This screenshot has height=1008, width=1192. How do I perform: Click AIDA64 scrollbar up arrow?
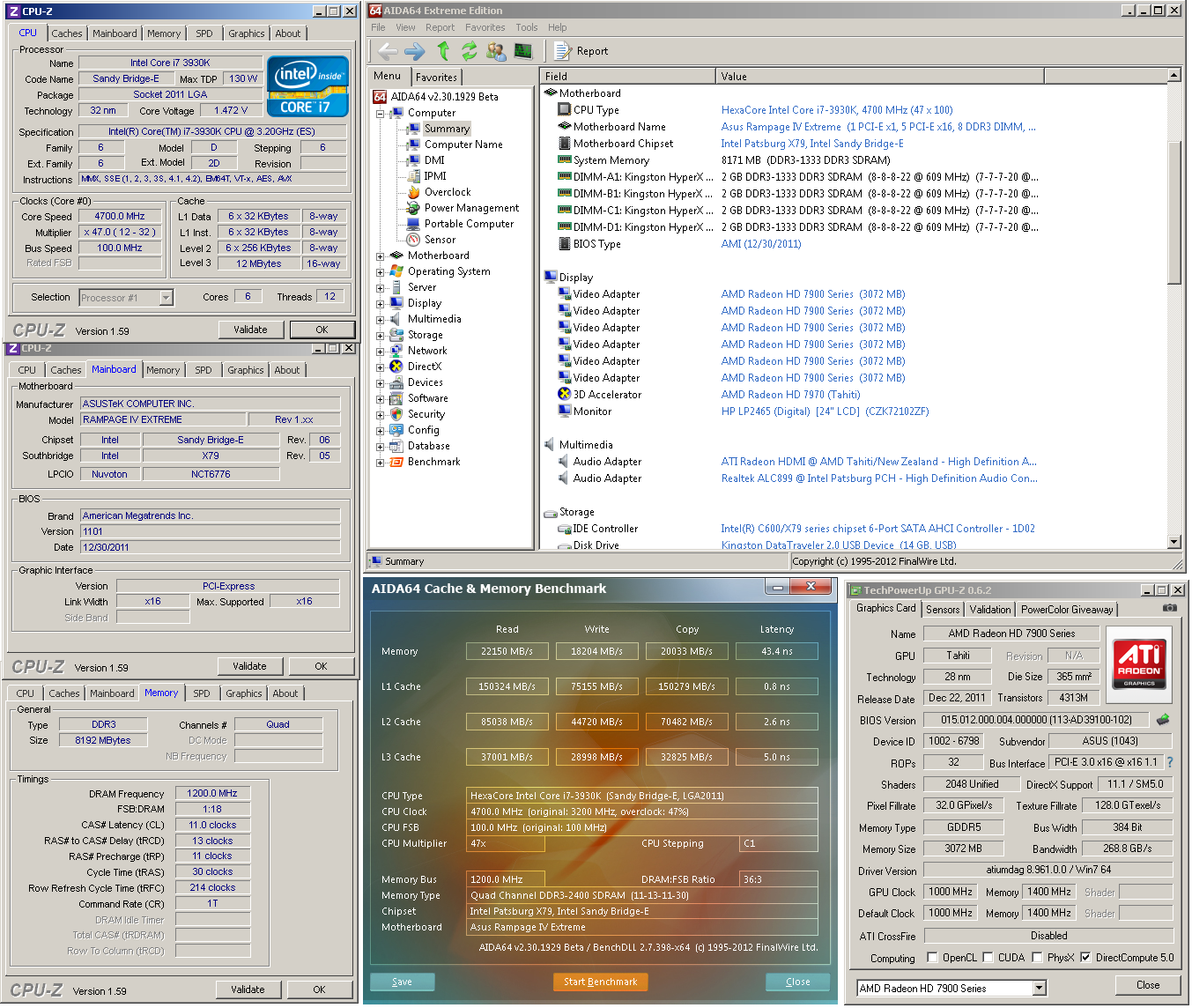pyautogui.click(x=1173, y=76)
